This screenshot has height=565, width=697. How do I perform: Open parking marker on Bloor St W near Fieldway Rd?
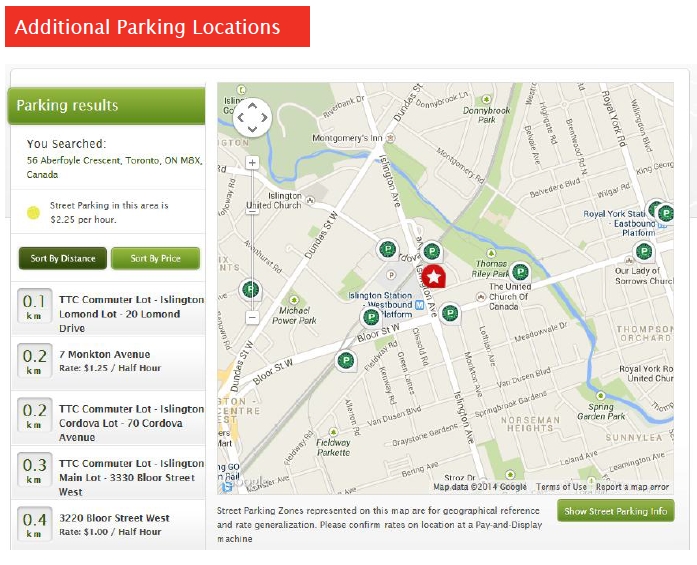345,361
